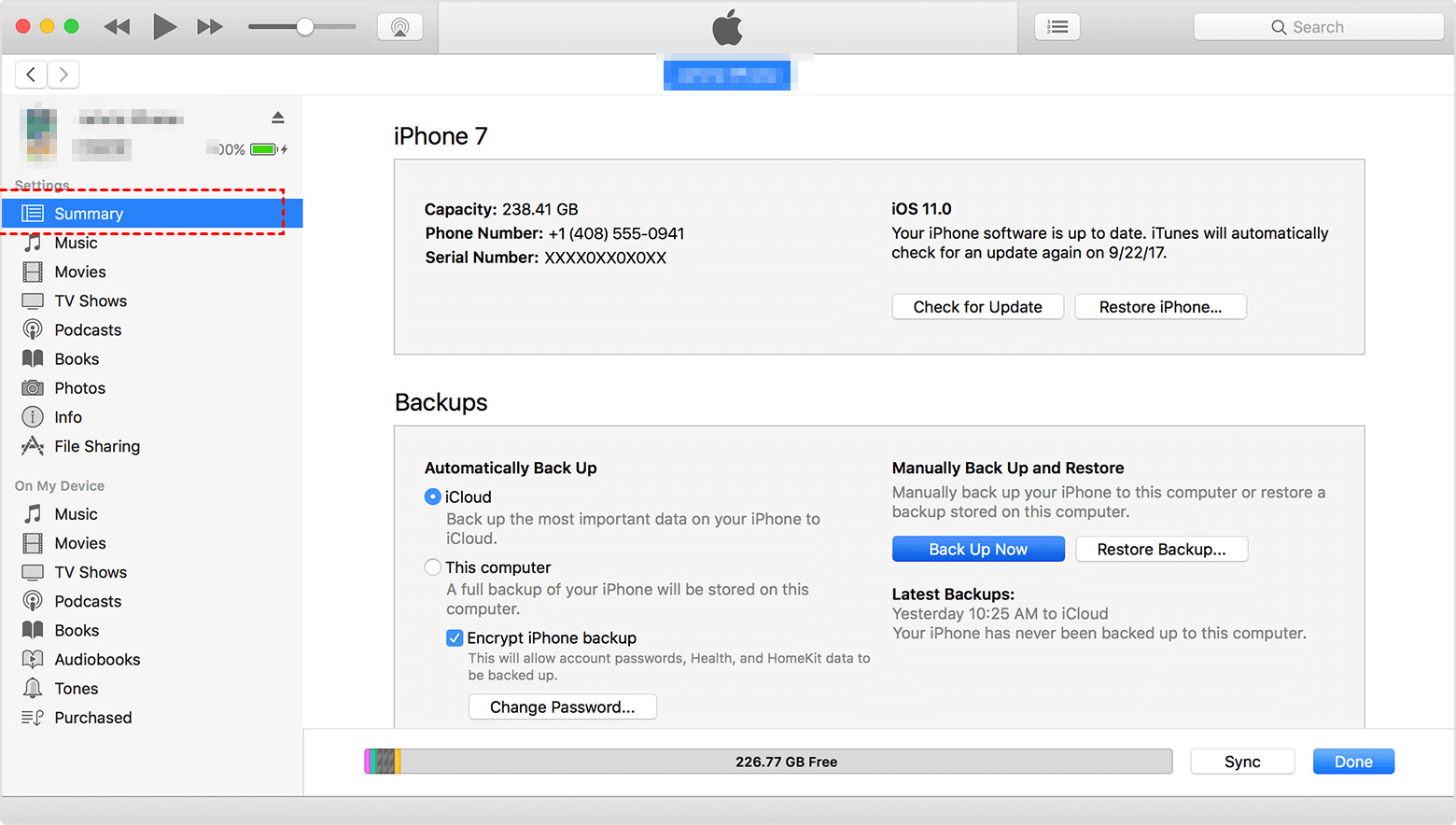Click the Apple logo in the top bar

point(727,27)
